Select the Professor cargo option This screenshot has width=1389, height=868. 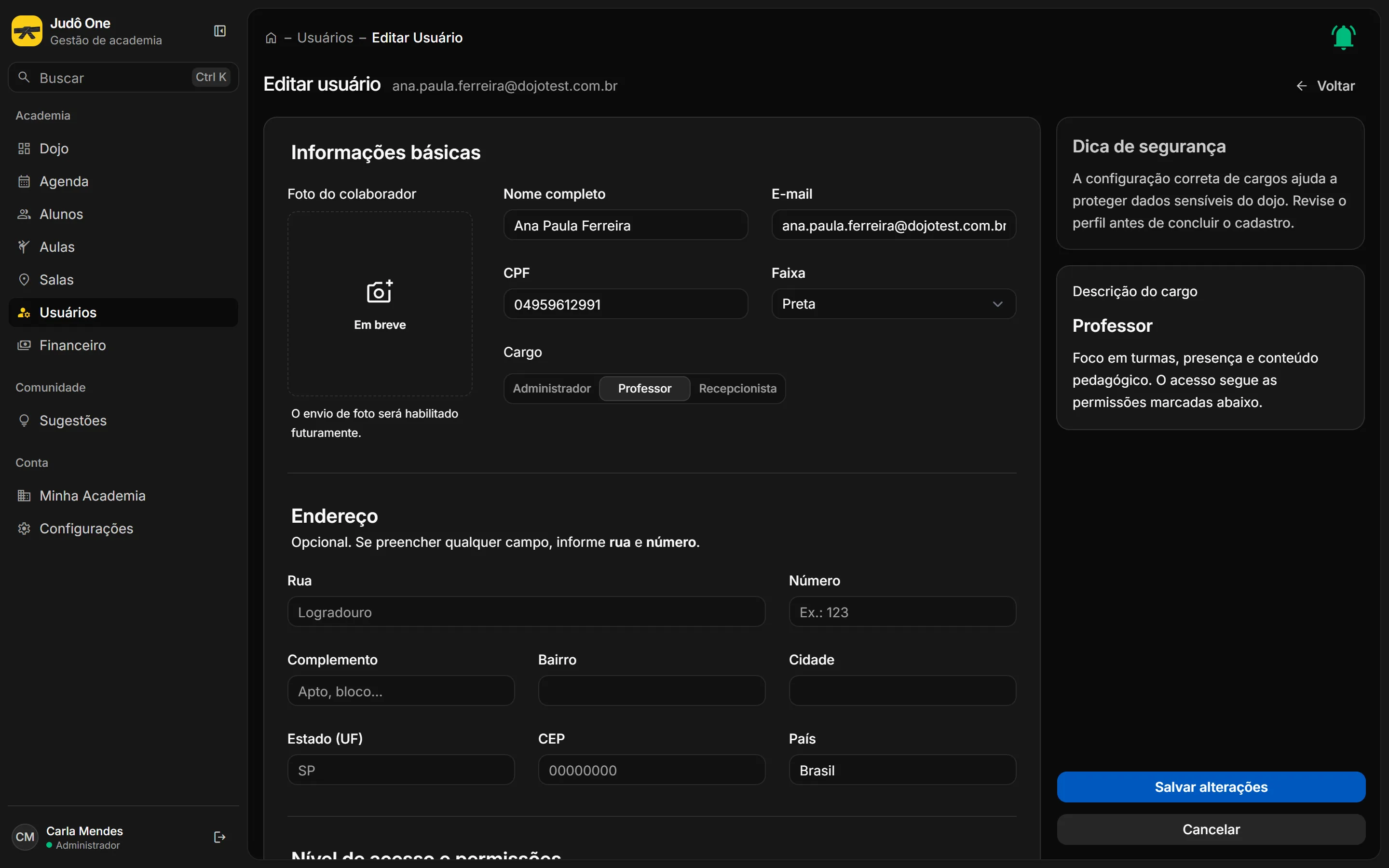644,389
